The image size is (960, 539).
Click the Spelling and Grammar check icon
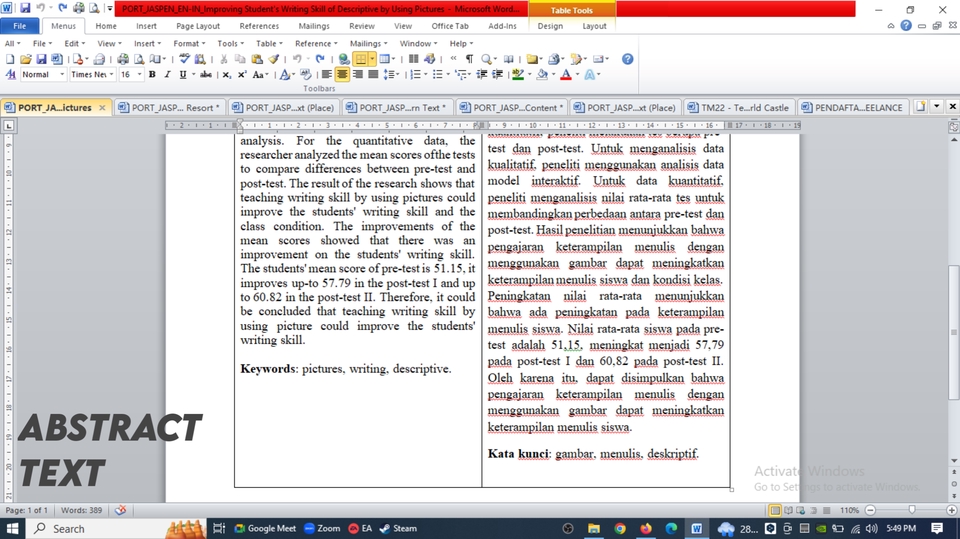[x=184, y=59]
